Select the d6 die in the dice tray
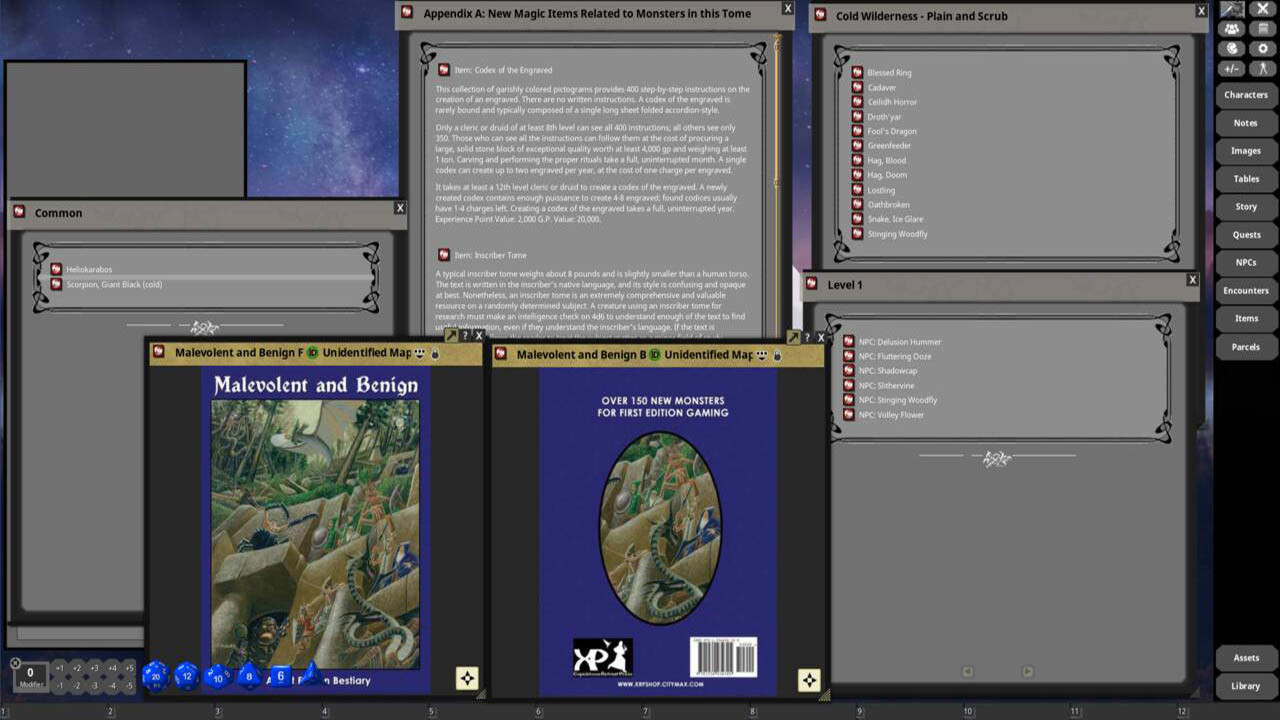Screen dimensions: 1280x720 [x=281, y=676]
